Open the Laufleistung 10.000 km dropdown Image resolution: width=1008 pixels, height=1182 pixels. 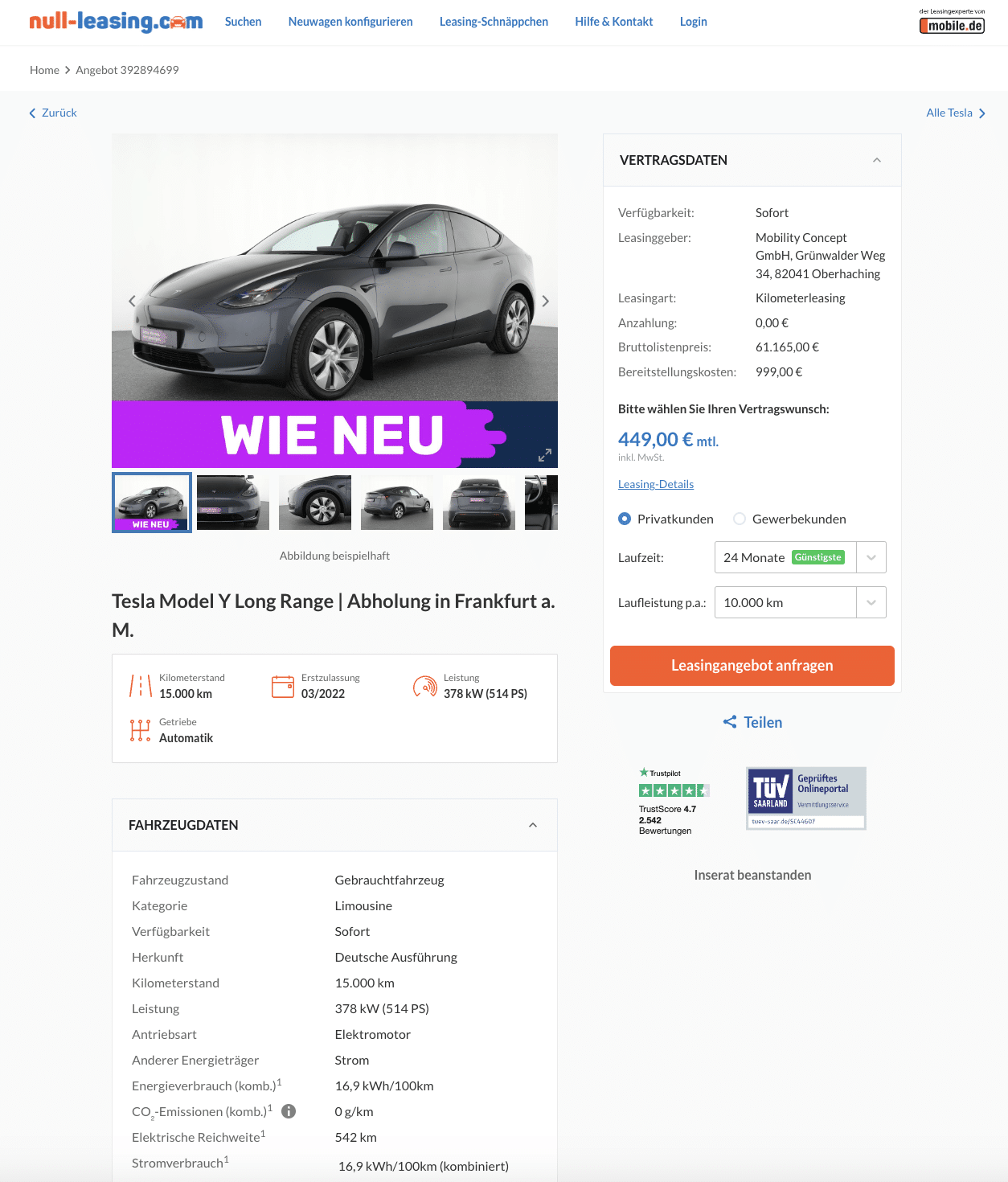click(x=801, y=602)
